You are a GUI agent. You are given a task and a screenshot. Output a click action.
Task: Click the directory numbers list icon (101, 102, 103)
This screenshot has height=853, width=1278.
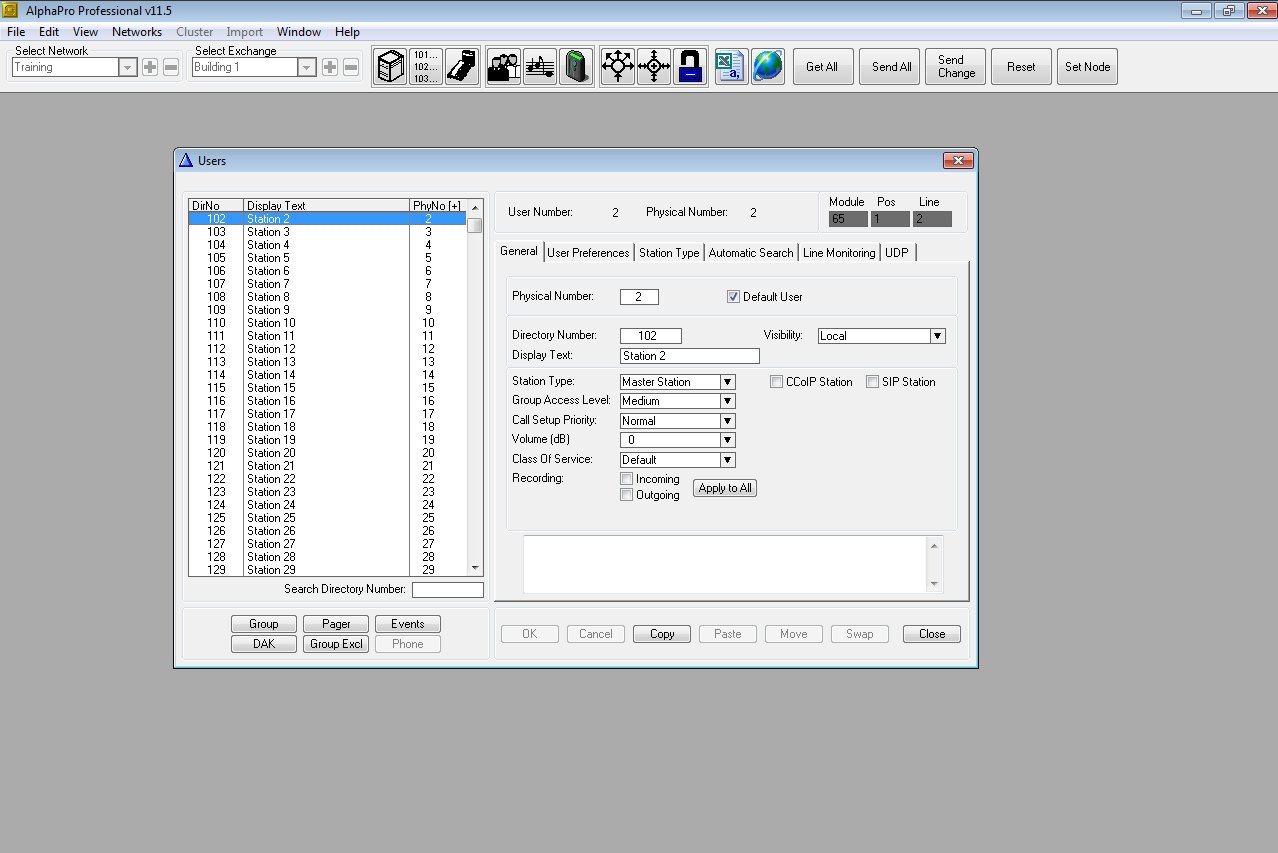pyautogui.click(x=426, y=67)
